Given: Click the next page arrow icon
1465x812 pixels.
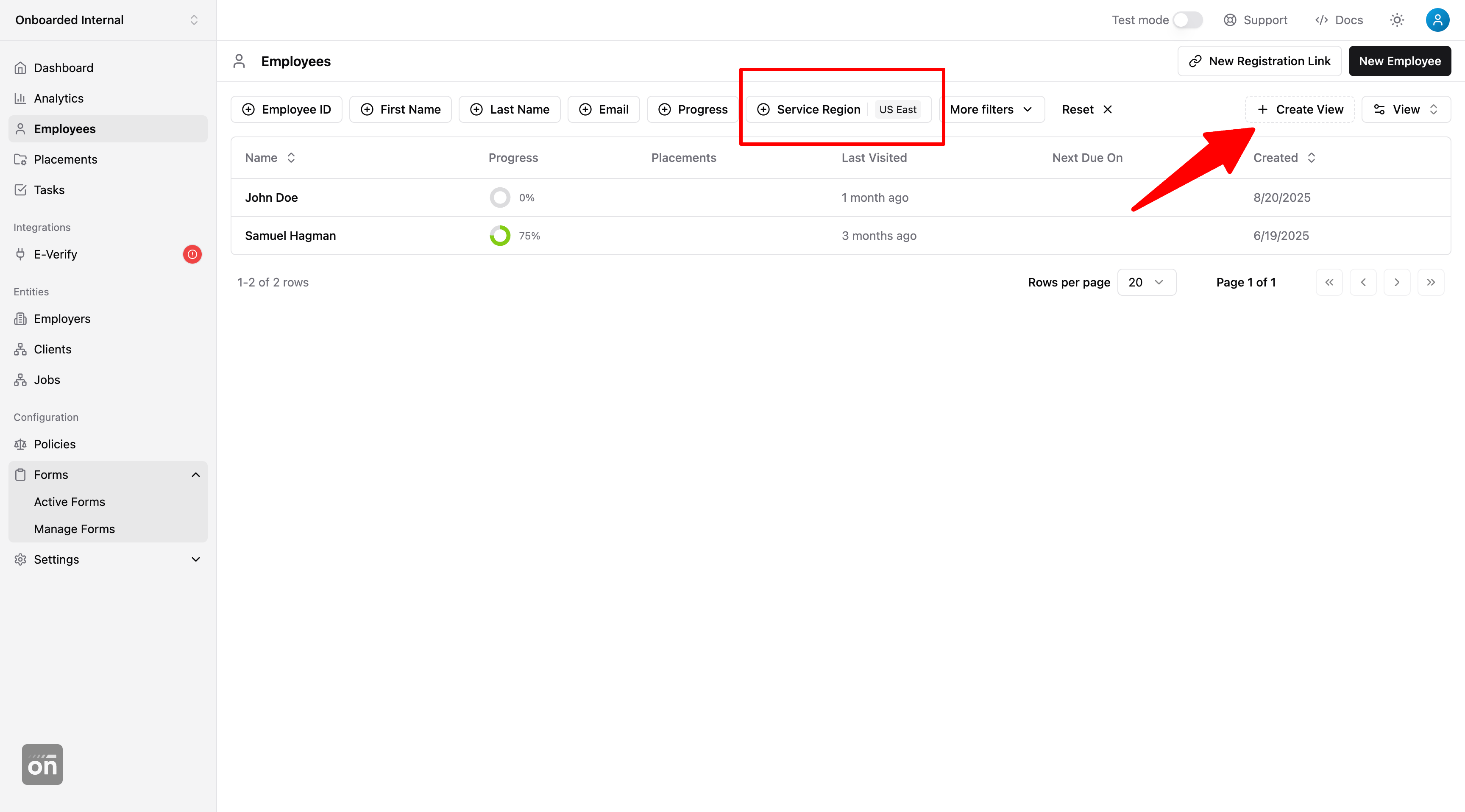Looking at the screenshot, I should tap(1397, 282).
